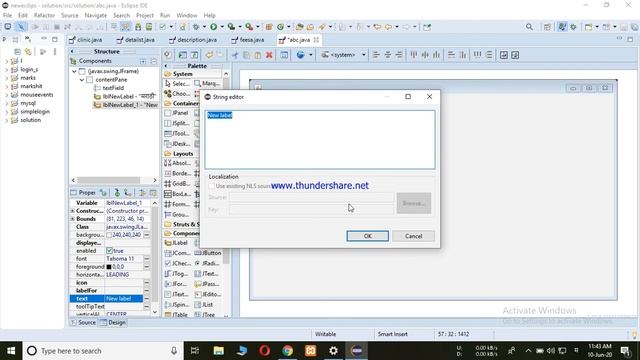Click the green Run button in toolbar
The width and height of the screenshot is (640, 360).
(213, 27)
